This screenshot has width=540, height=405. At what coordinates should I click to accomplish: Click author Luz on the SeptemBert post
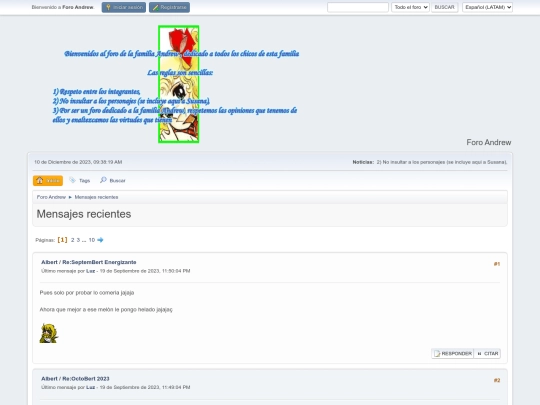[91, 271]
